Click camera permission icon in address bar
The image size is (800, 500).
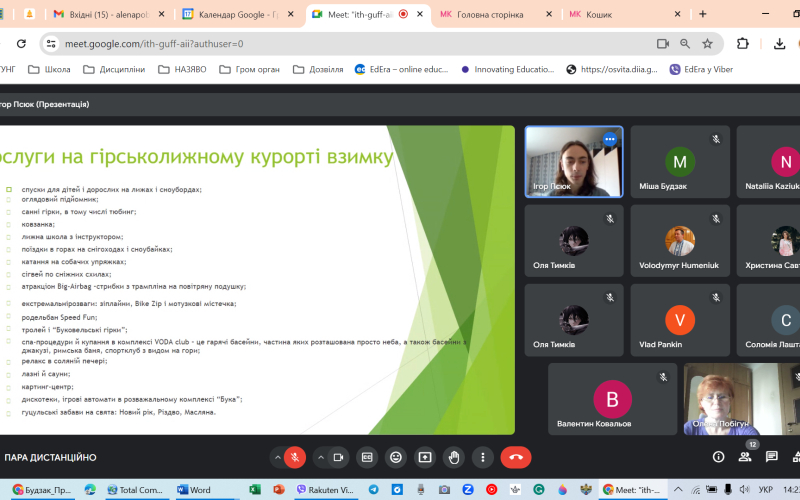click(x=662, y=44)
